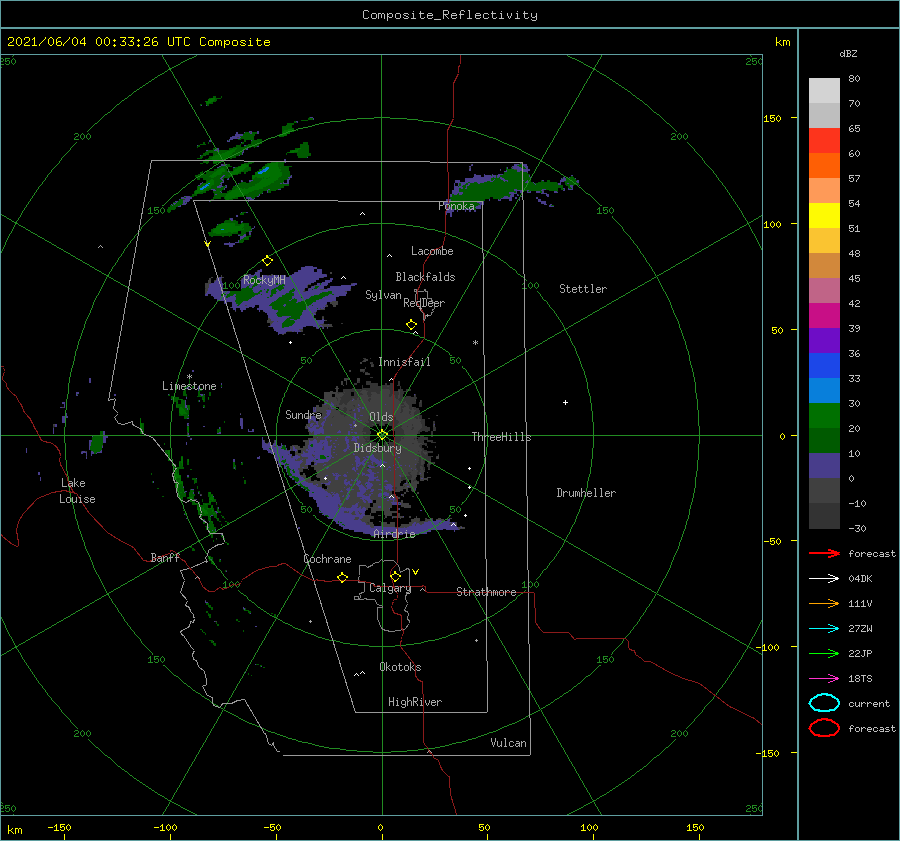
Task: Click the Vulcan town label
Action: point(509,743)
